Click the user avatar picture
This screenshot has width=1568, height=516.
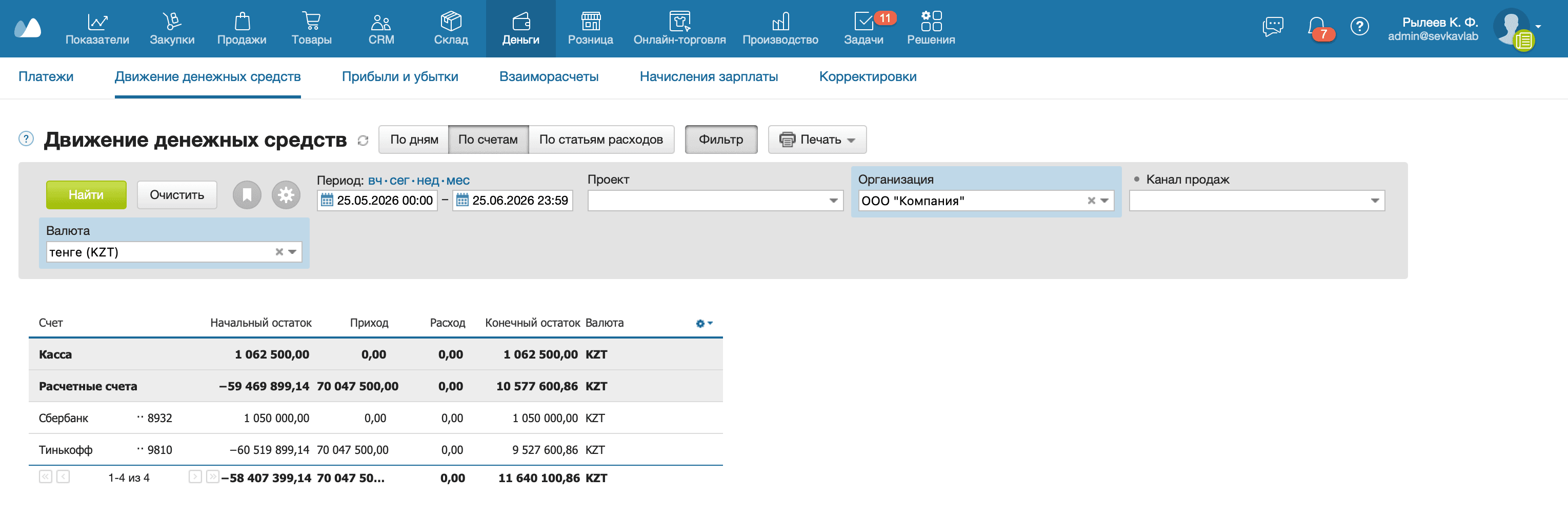pyautogui.click(x=1511, y=26)
